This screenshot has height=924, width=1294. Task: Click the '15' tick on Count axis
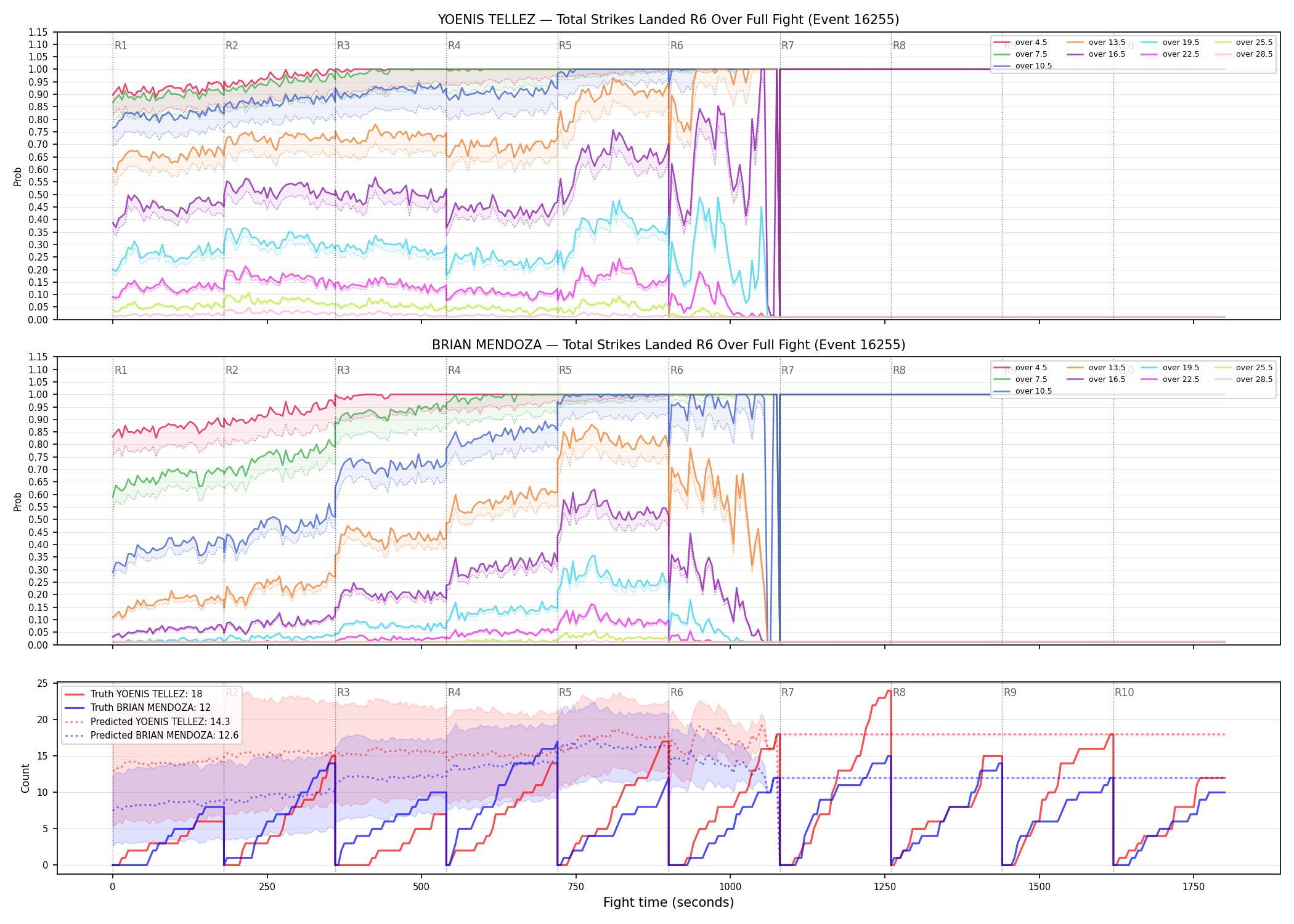[x=43, y=756]
